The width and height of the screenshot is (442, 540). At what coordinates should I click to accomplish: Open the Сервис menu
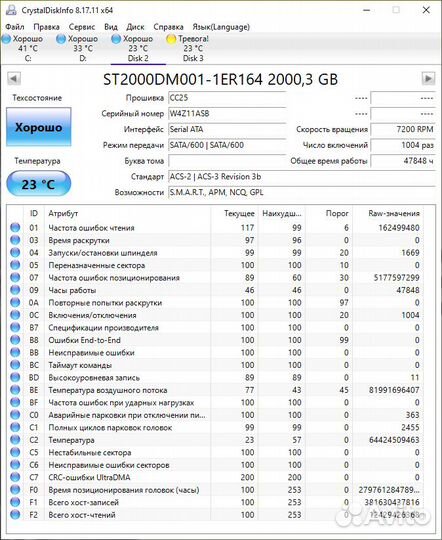82,27
